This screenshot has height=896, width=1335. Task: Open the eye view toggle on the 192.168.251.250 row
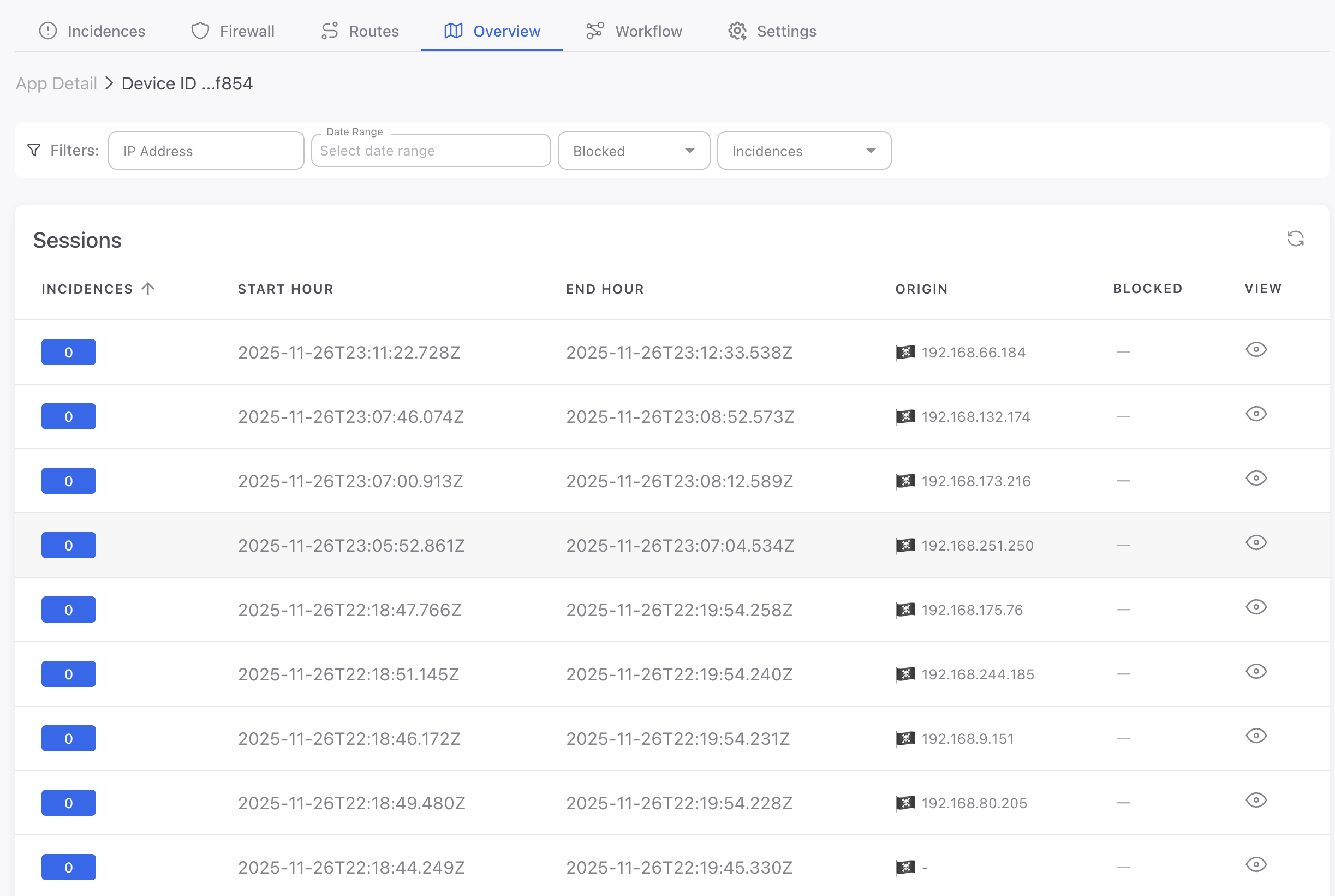(x=1256, y=543)
